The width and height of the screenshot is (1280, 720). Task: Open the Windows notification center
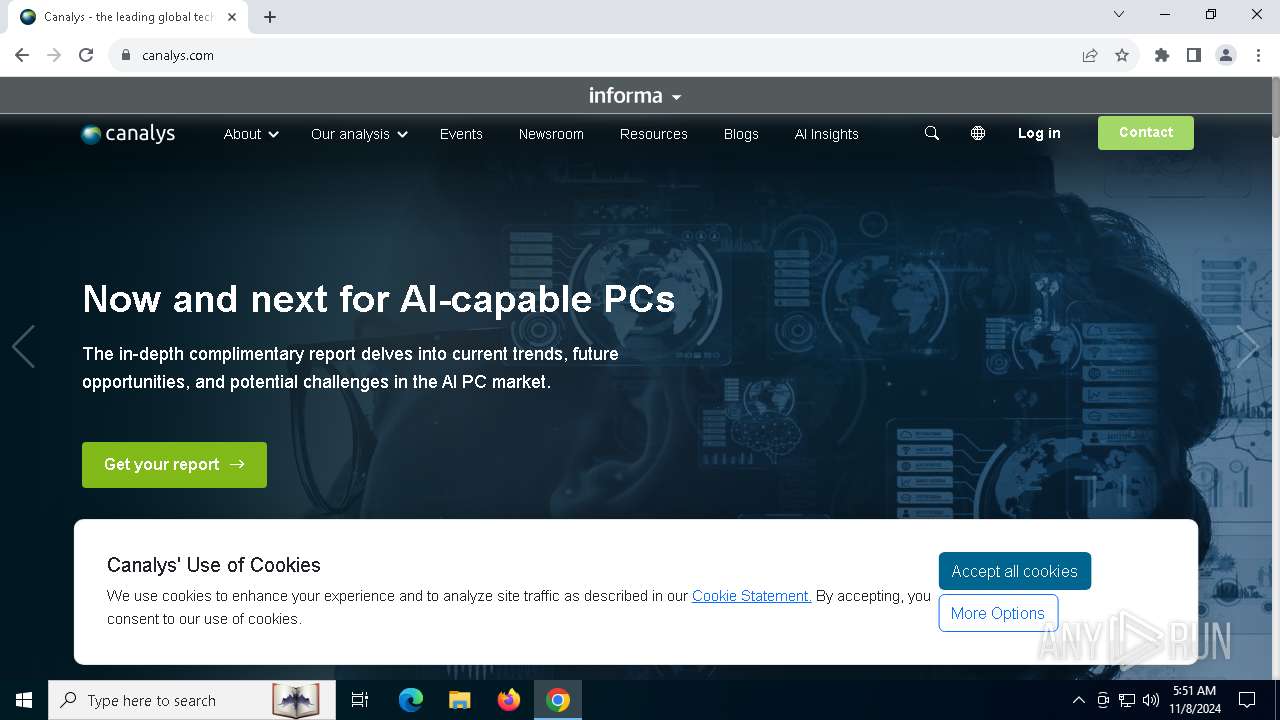(1247, 700)
